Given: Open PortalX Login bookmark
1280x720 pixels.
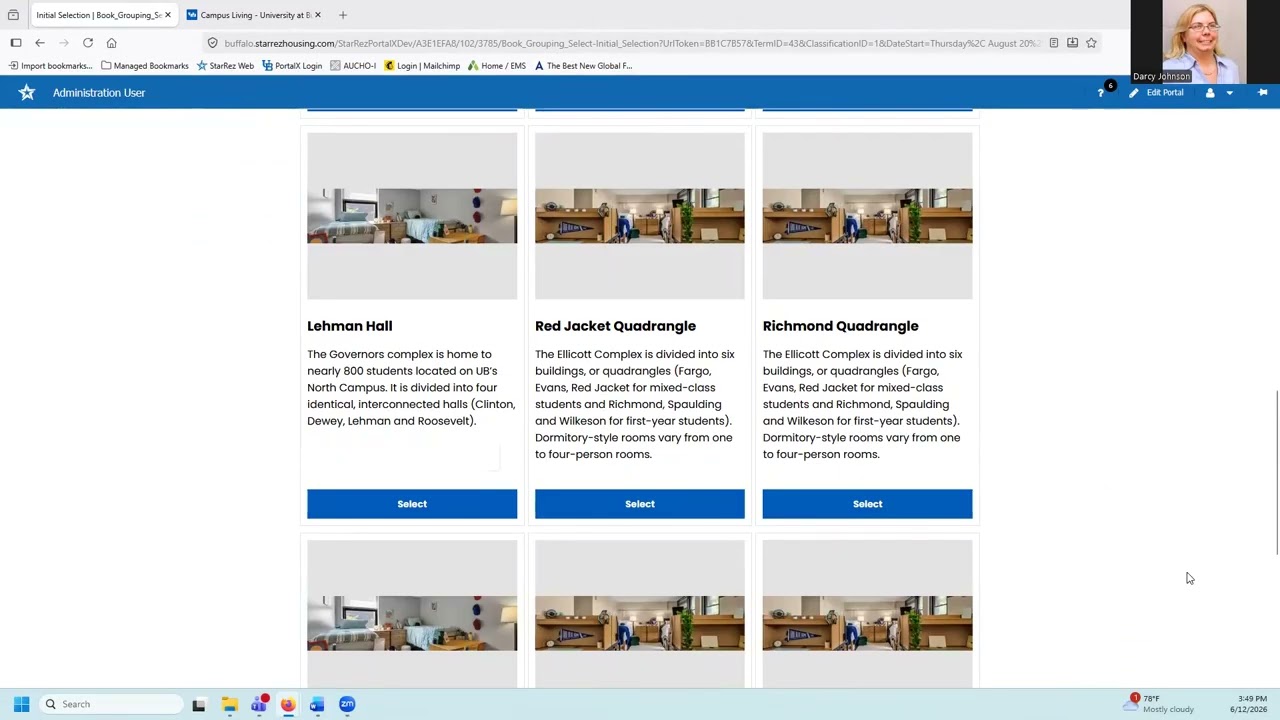Looking at the screenshot, I should click(292, 66).
